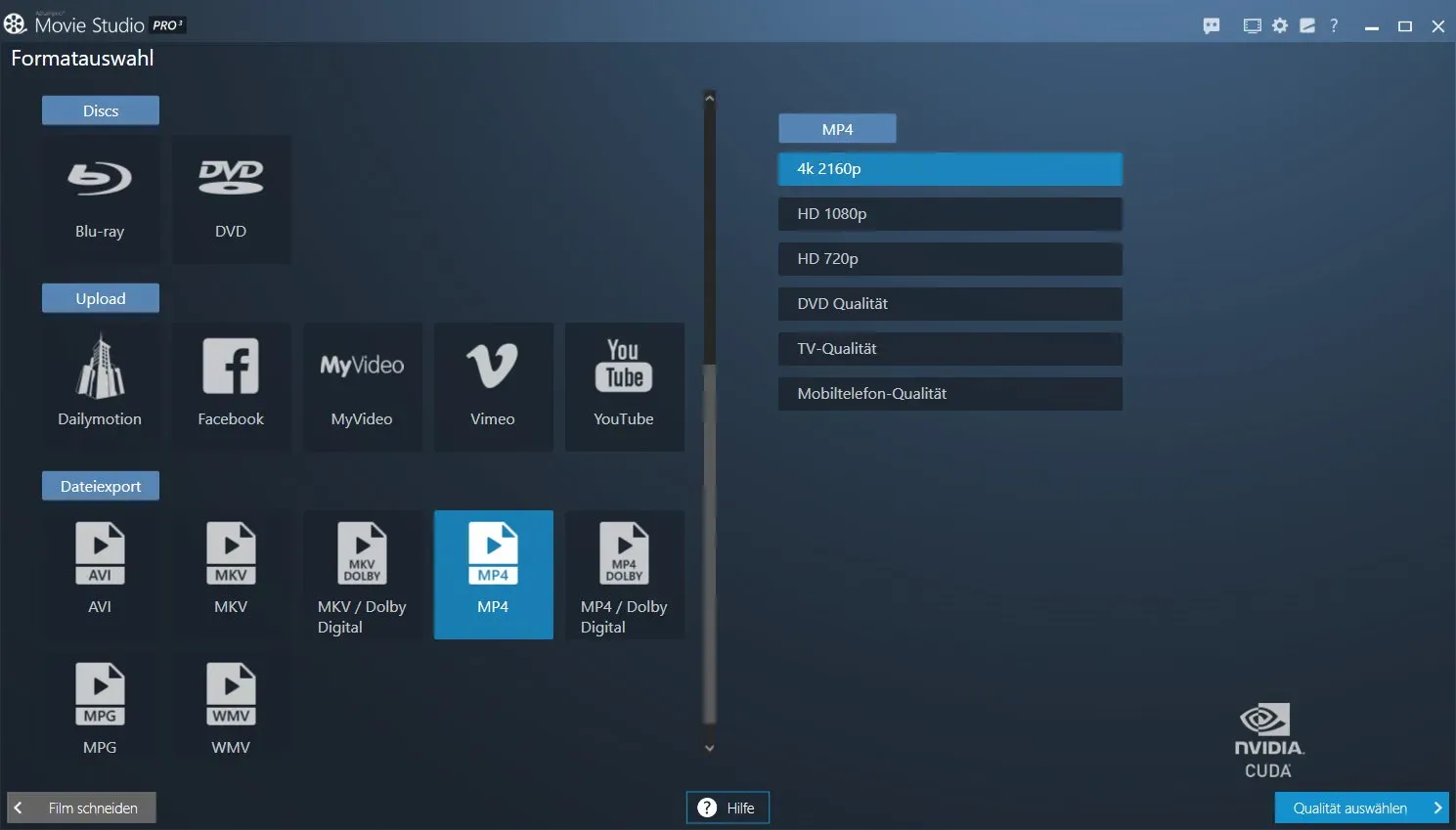Select the MyVideo upload tile
Screen dimensions: 1456x830
coord(362,386)
